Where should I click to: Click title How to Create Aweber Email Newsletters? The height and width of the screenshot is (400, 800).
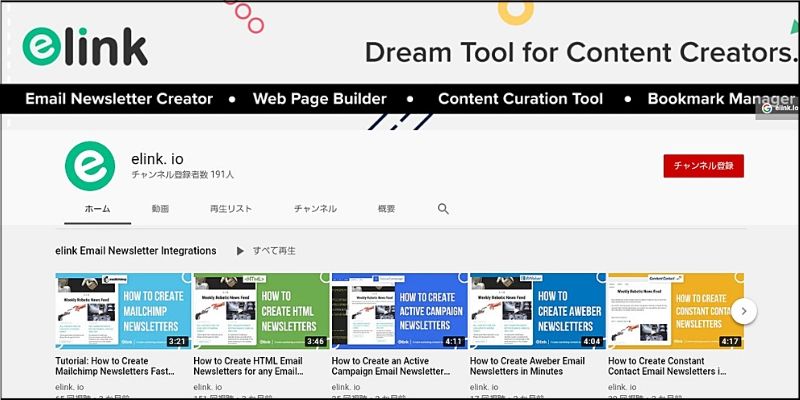[527, 366]
